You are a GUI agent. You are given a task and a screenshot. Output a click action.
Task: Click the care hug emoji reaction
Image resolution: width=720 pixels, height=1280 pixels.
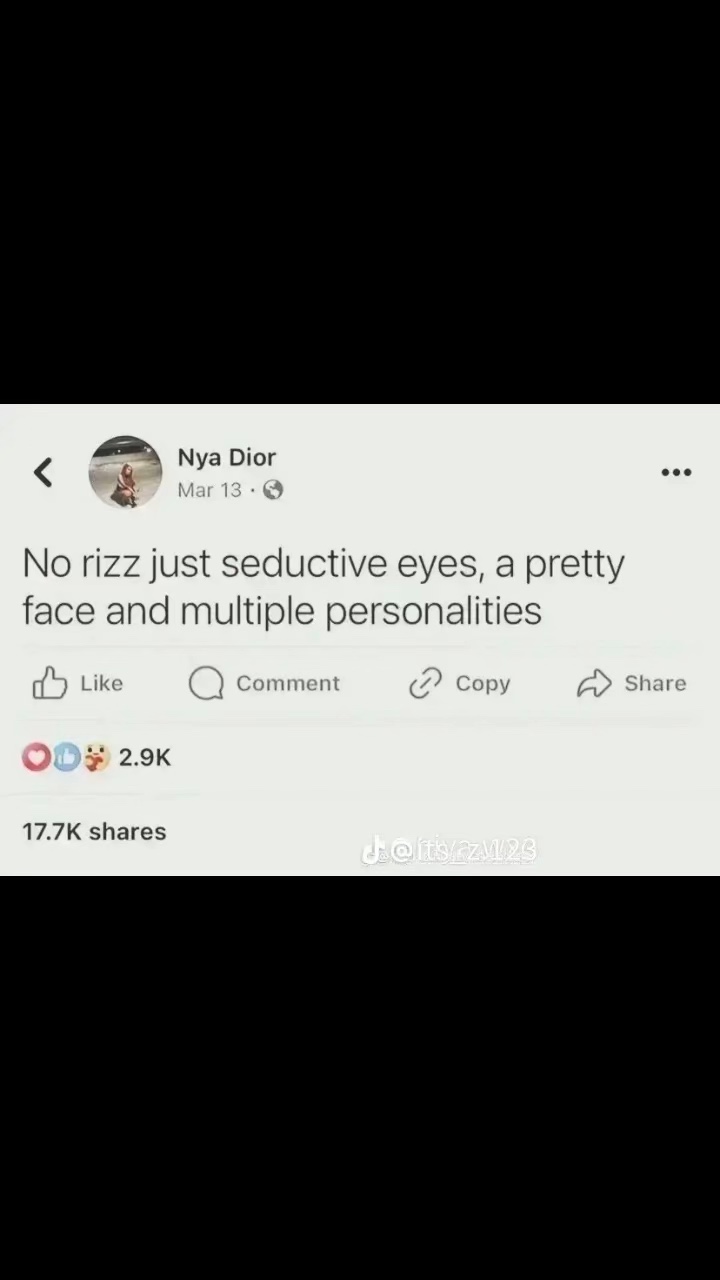coord(96,758)
